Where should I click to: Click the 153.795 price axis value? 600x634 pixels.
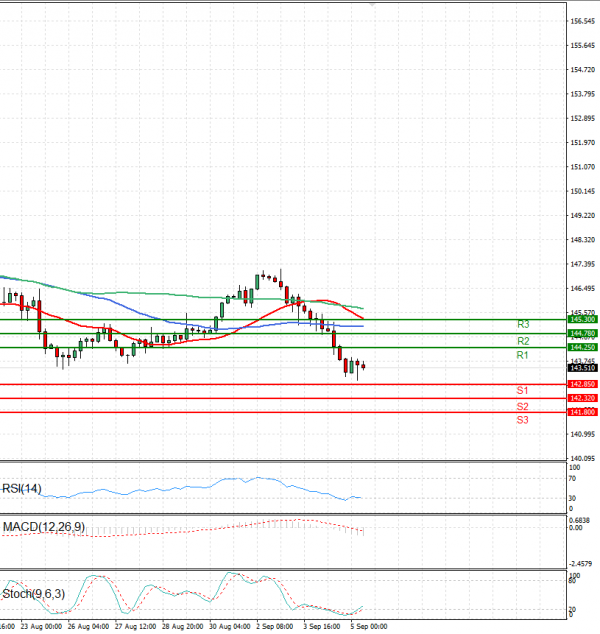coord(583,94)
